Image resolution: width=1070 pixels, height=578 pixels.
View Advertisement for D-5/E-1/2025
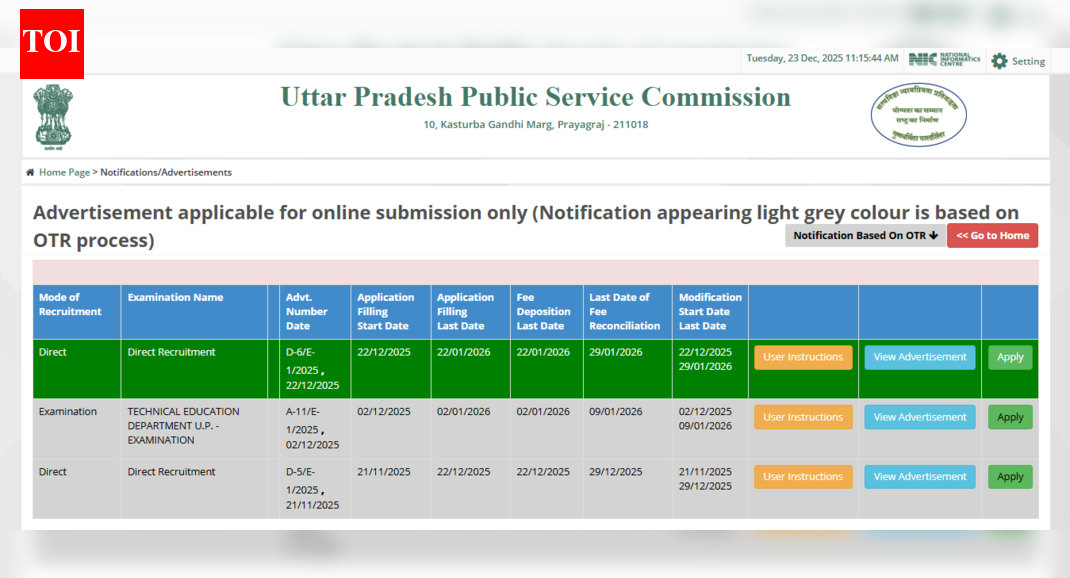(x=919, y=477)
